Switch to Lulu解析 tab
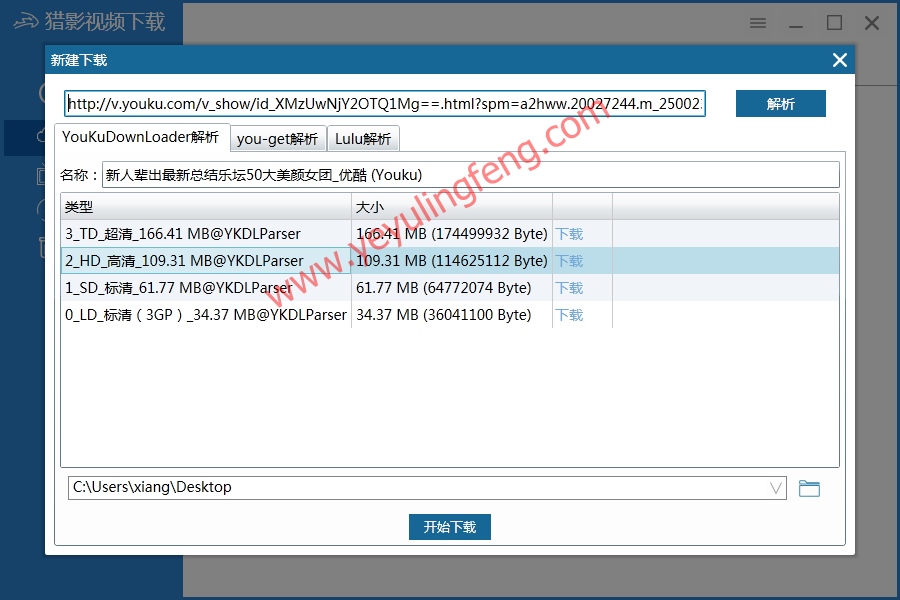Image resolution: width=900 pixels, height=600 pixels. point(363,138)
